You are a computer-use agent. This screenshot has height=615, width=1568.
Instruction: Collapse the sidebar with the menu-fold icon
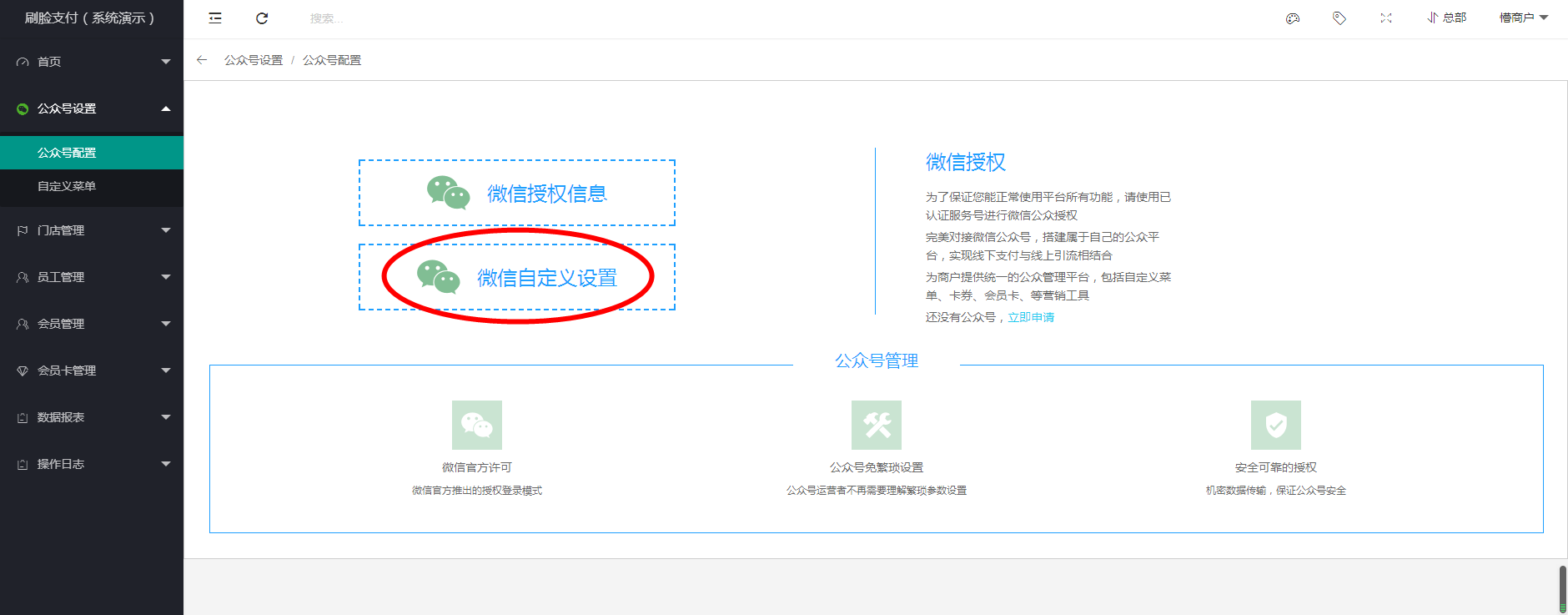215,18
